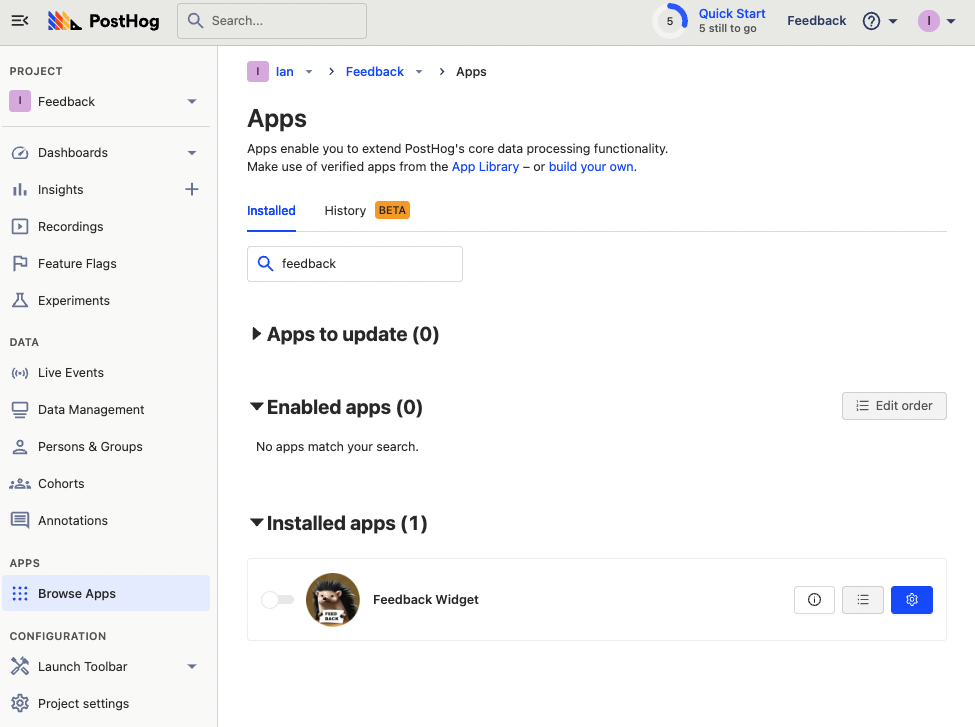Click the Feedback Widget hedgehog thumbnail
The width and height of the screenshot is (975, 727).
333,600
